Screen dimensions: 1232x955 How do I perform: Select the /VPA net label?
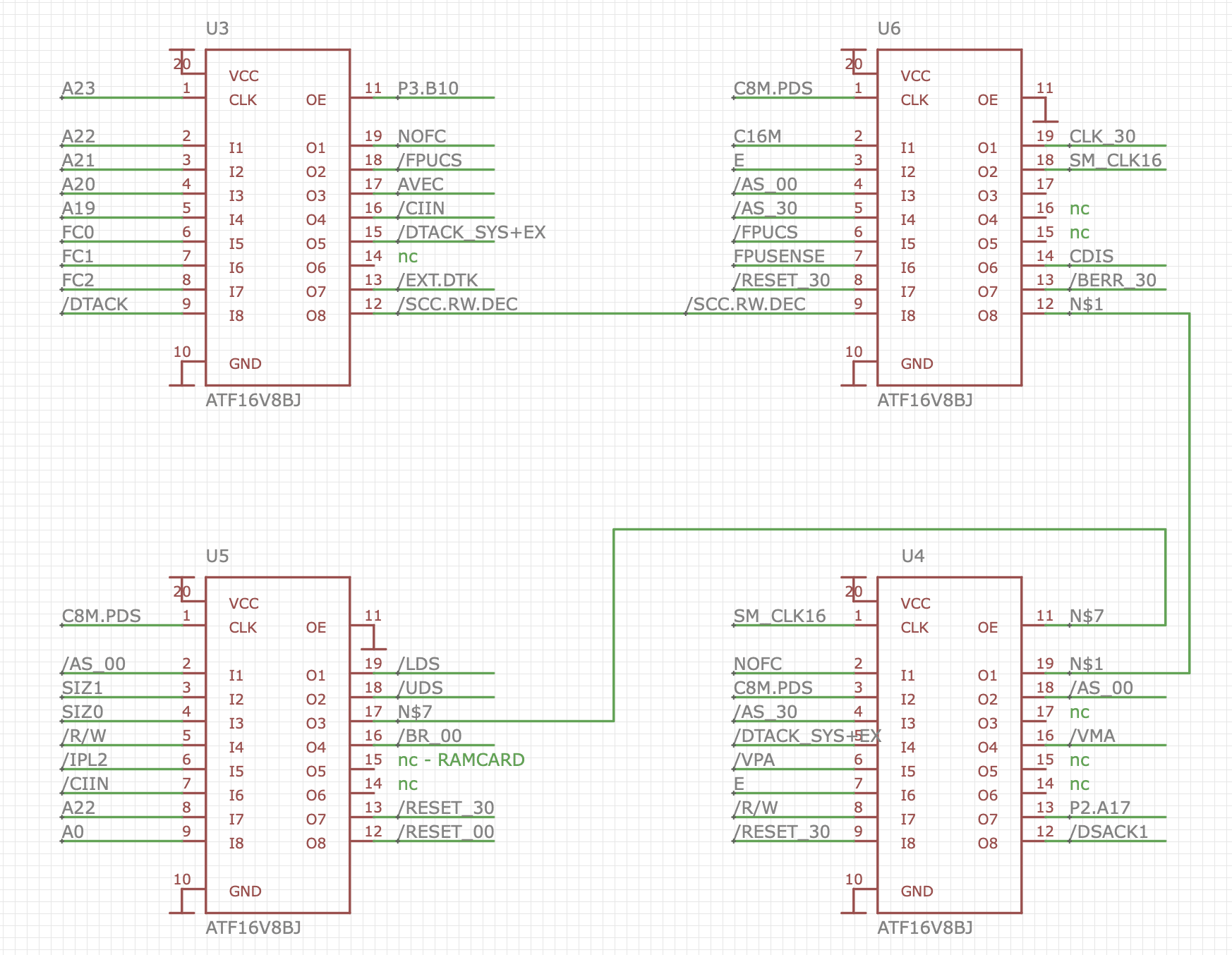coord(754,760)
